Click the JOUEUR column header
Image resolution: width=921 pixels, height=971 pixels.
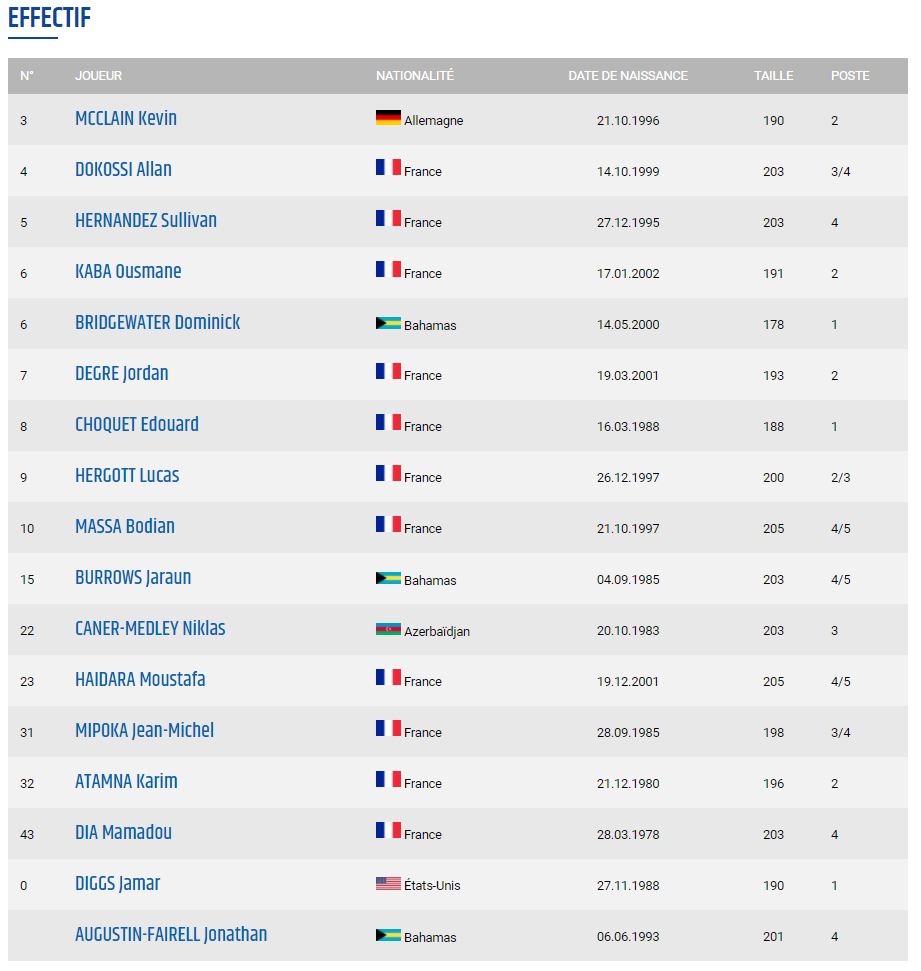(x=98, y=76)
